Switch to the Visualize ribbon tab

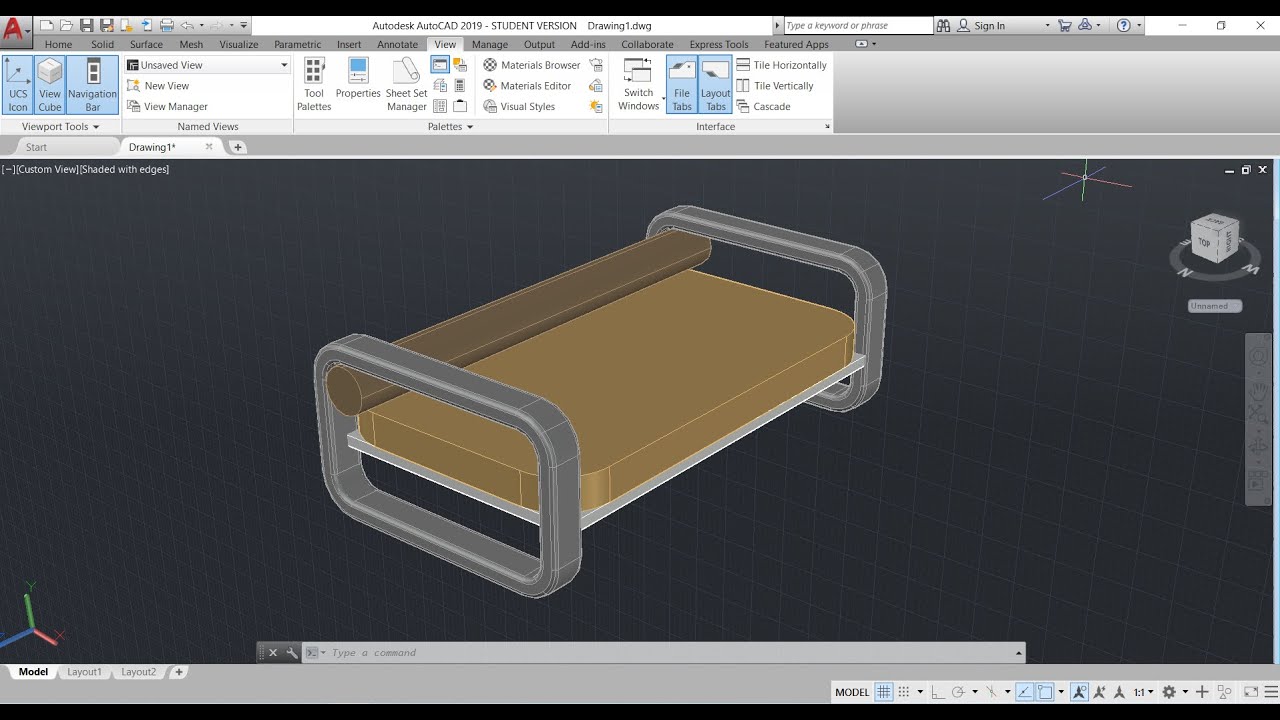(x=239, y=44)
